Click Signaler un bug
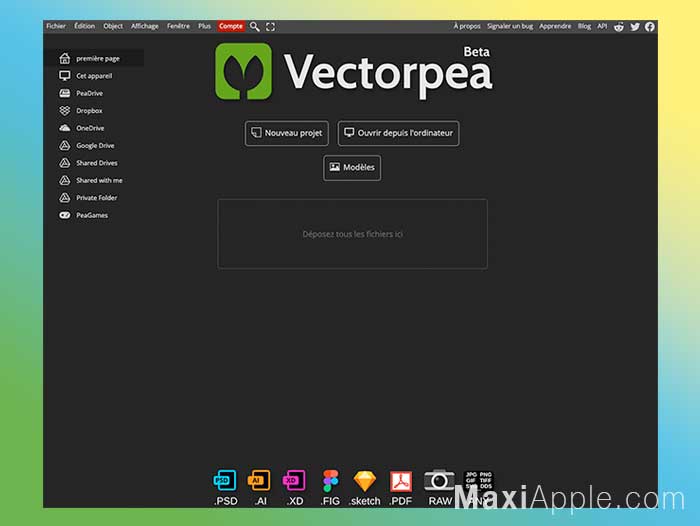 click(x=510, y=26)
